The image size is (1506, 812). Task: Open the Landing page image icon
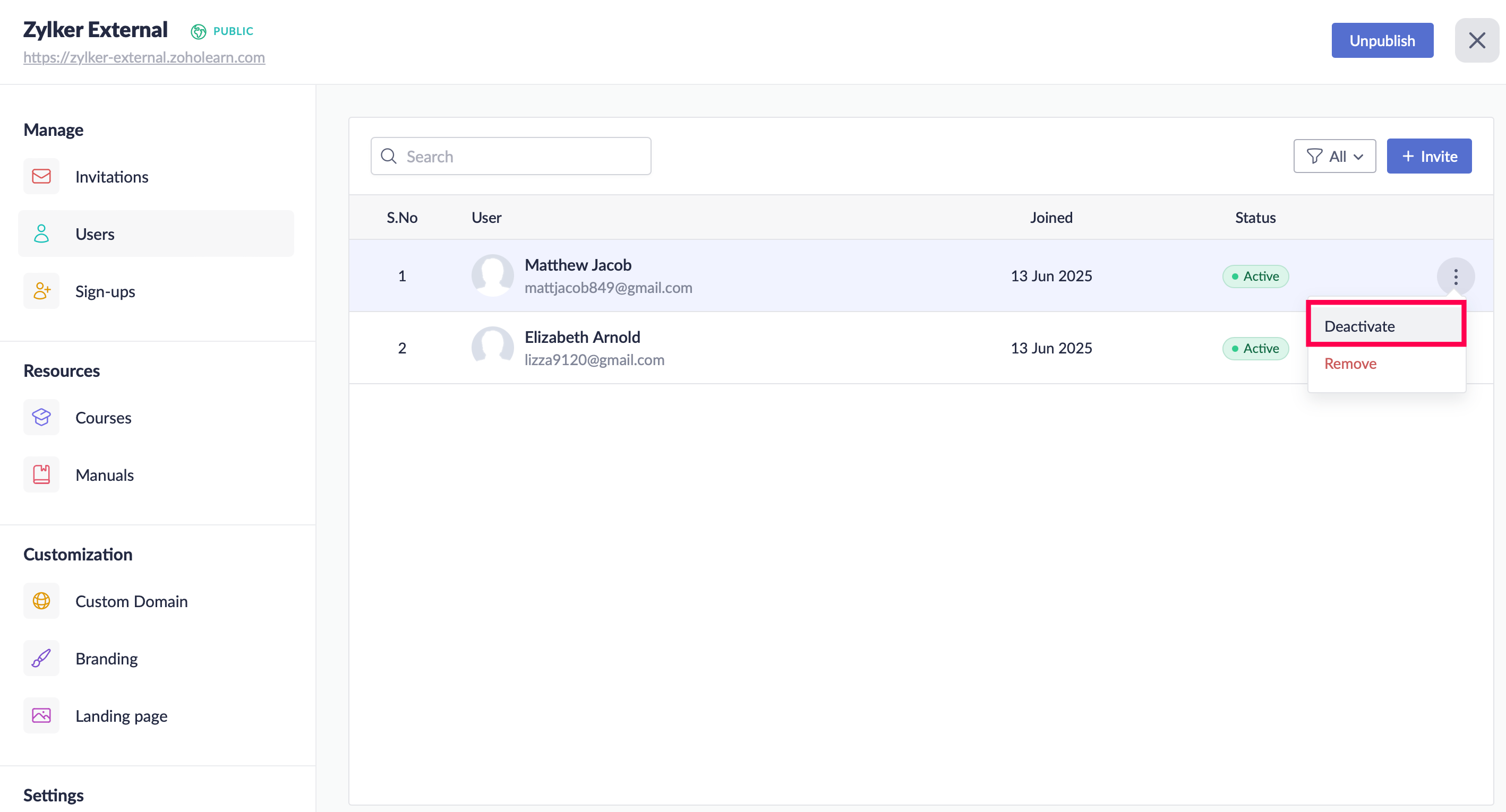[41, 715]
